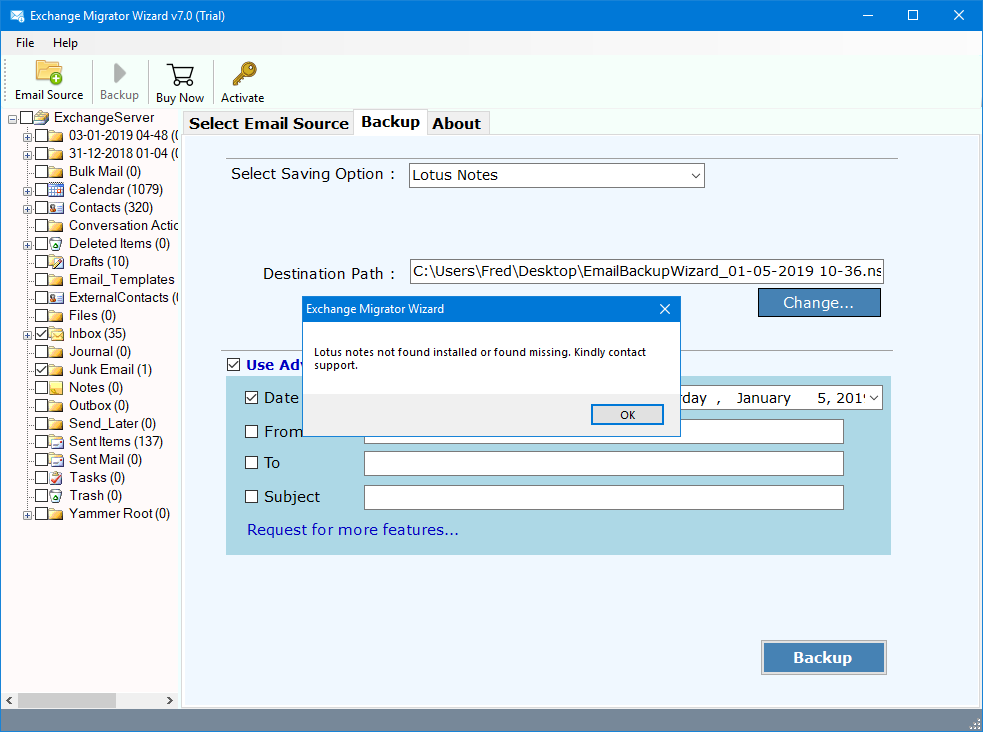Select the Email_Templates tree item
983x732 pixels.
click(122, 280)
